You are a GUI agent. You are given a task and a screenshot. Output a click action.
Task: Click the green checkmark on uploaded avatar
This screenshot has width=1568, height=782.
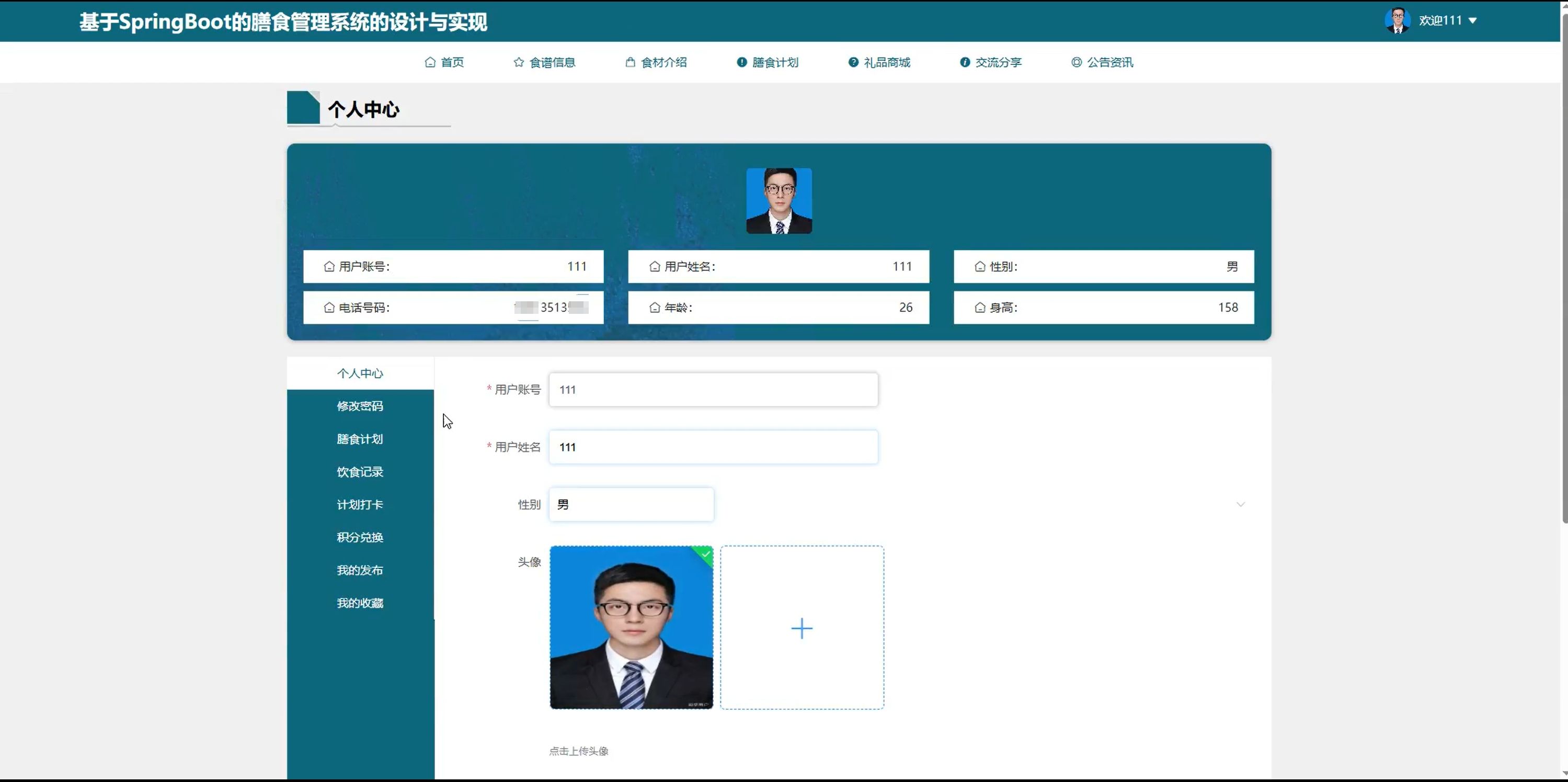(705, 554)
